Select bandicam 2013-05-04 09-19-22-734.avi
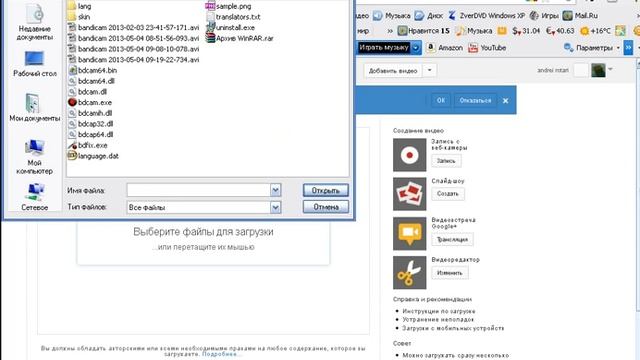 coord(133,60)
